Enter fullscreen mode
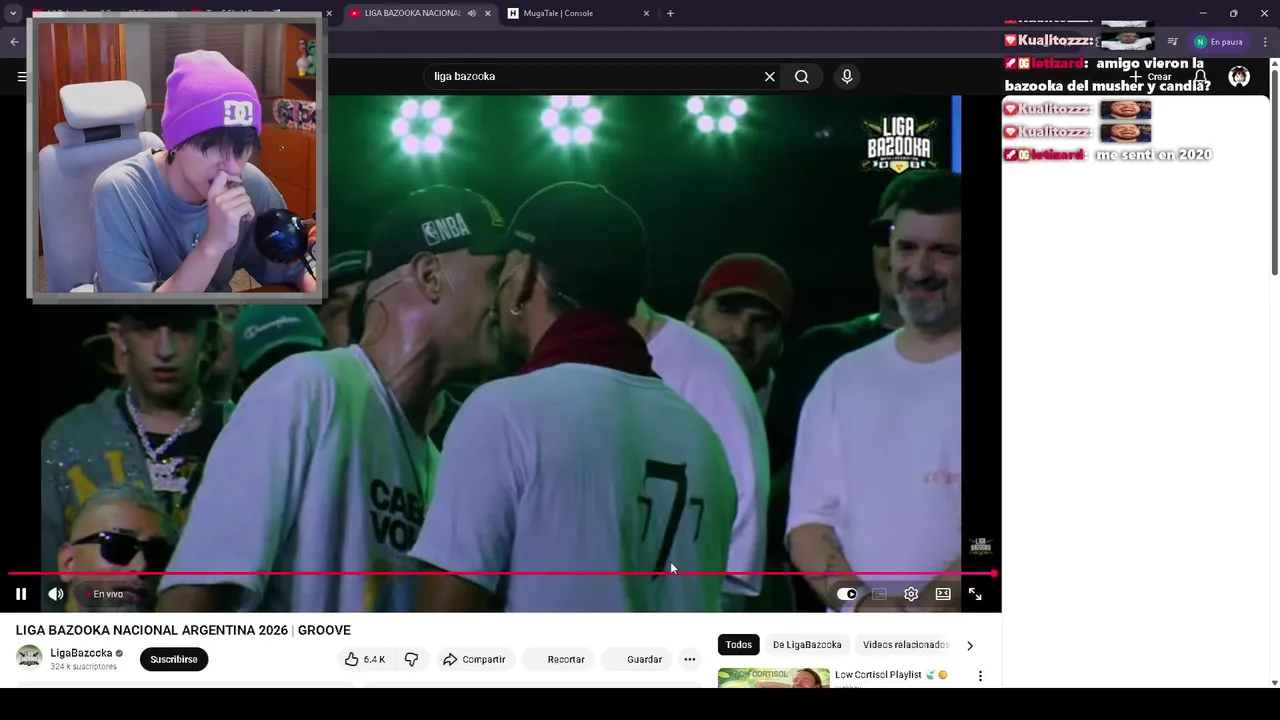The image size is (1280, 720). point(975,594)
